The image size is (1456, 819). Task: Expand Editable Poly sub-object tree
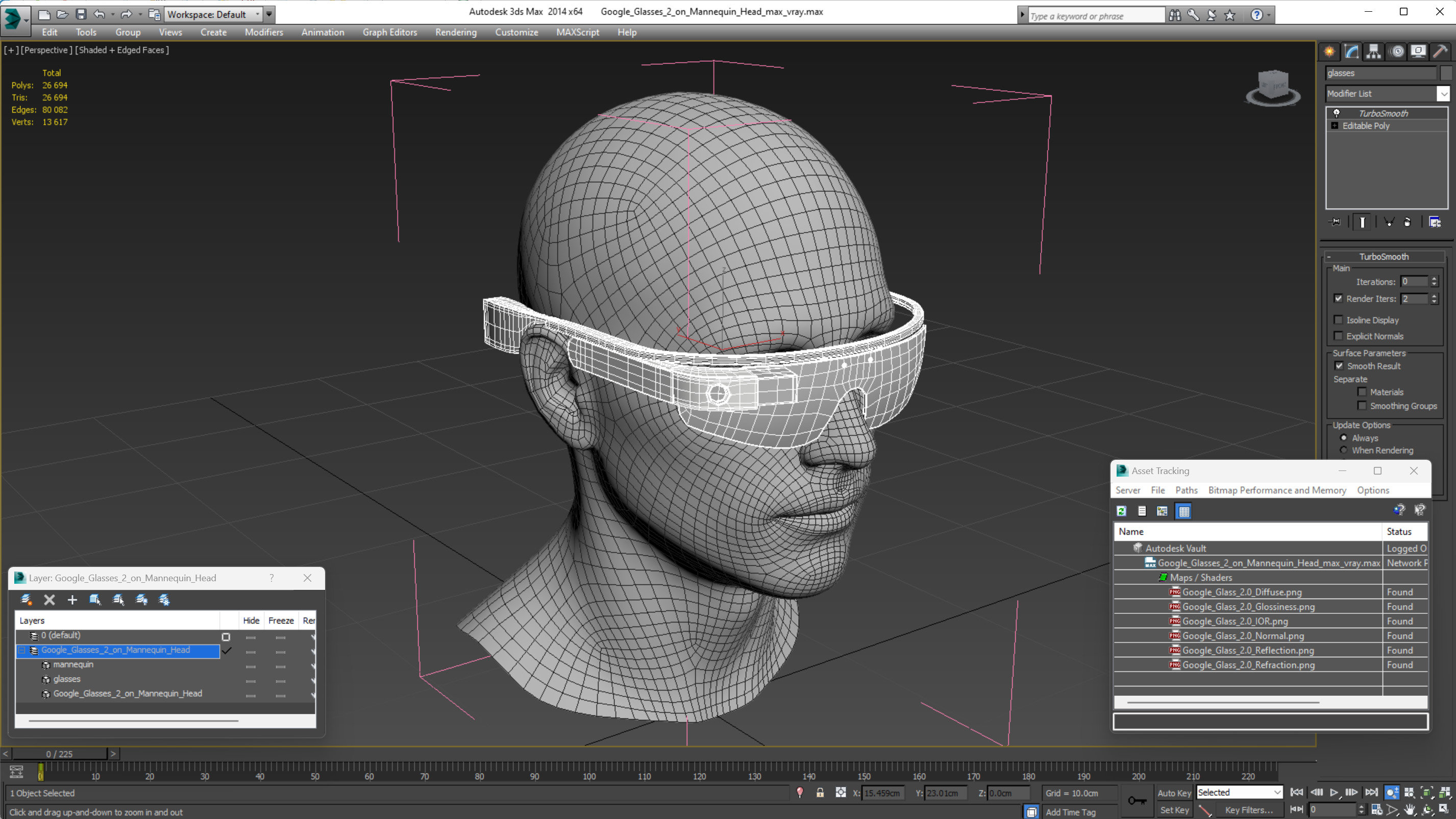(1335, 126)
